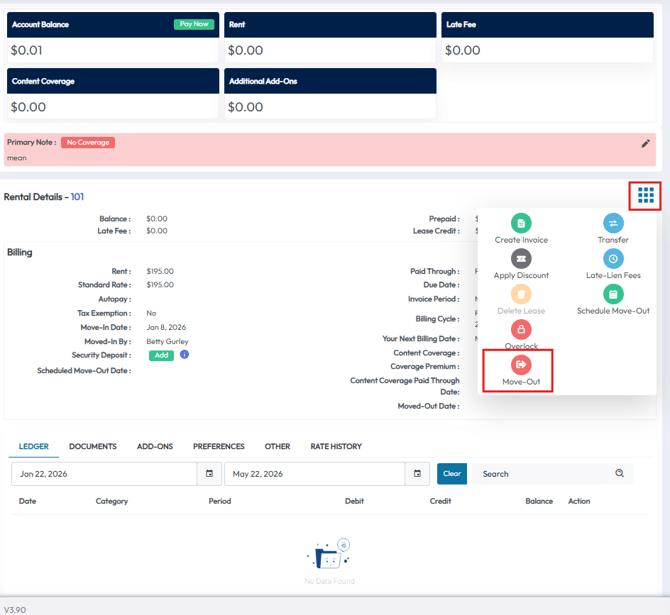Click the Schedule Move-Out icon
670x615 pixels.
(613, 294)
